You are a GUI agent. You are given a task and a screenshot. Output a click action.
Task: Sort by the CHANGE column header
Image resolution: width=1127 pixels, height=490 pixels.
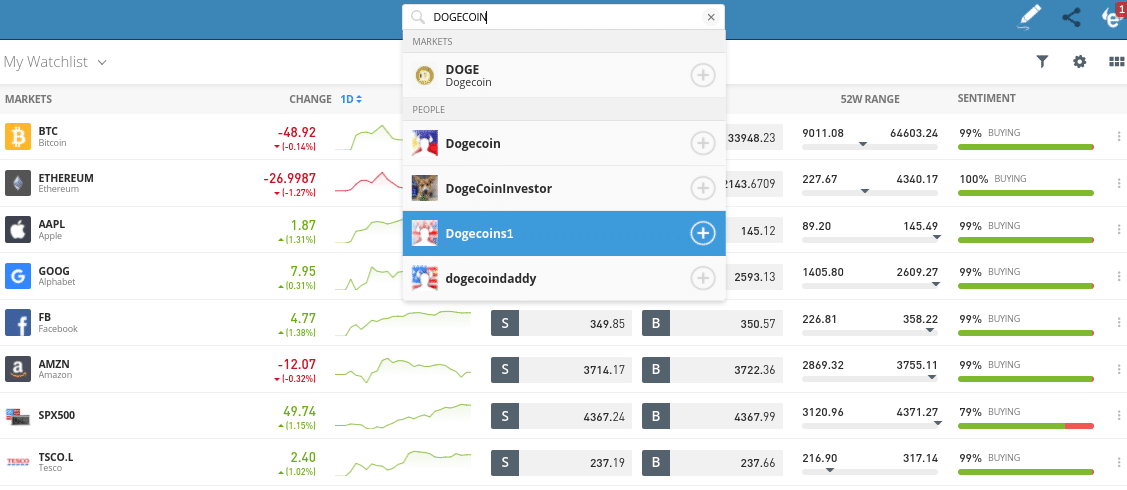coord(310,99)
